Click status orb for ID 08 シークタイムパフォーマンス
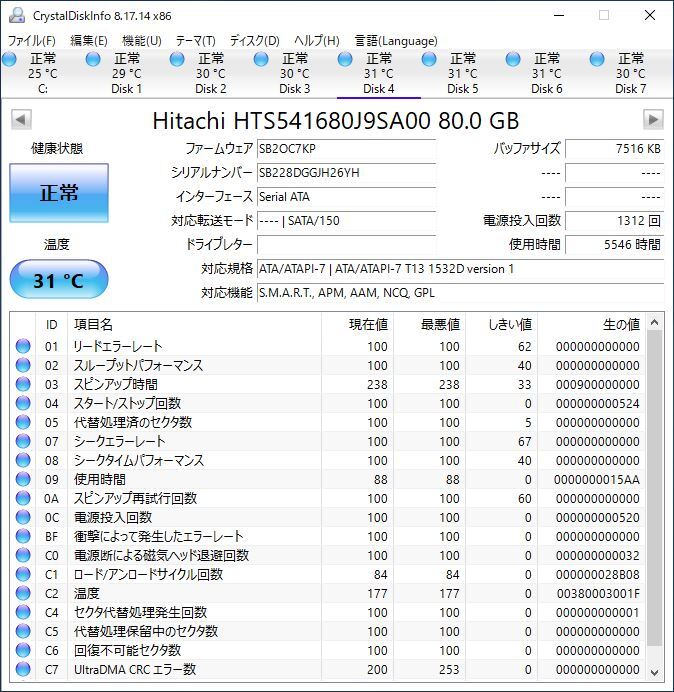The height and width of the screenshot is (692, 674). point(23,460)
